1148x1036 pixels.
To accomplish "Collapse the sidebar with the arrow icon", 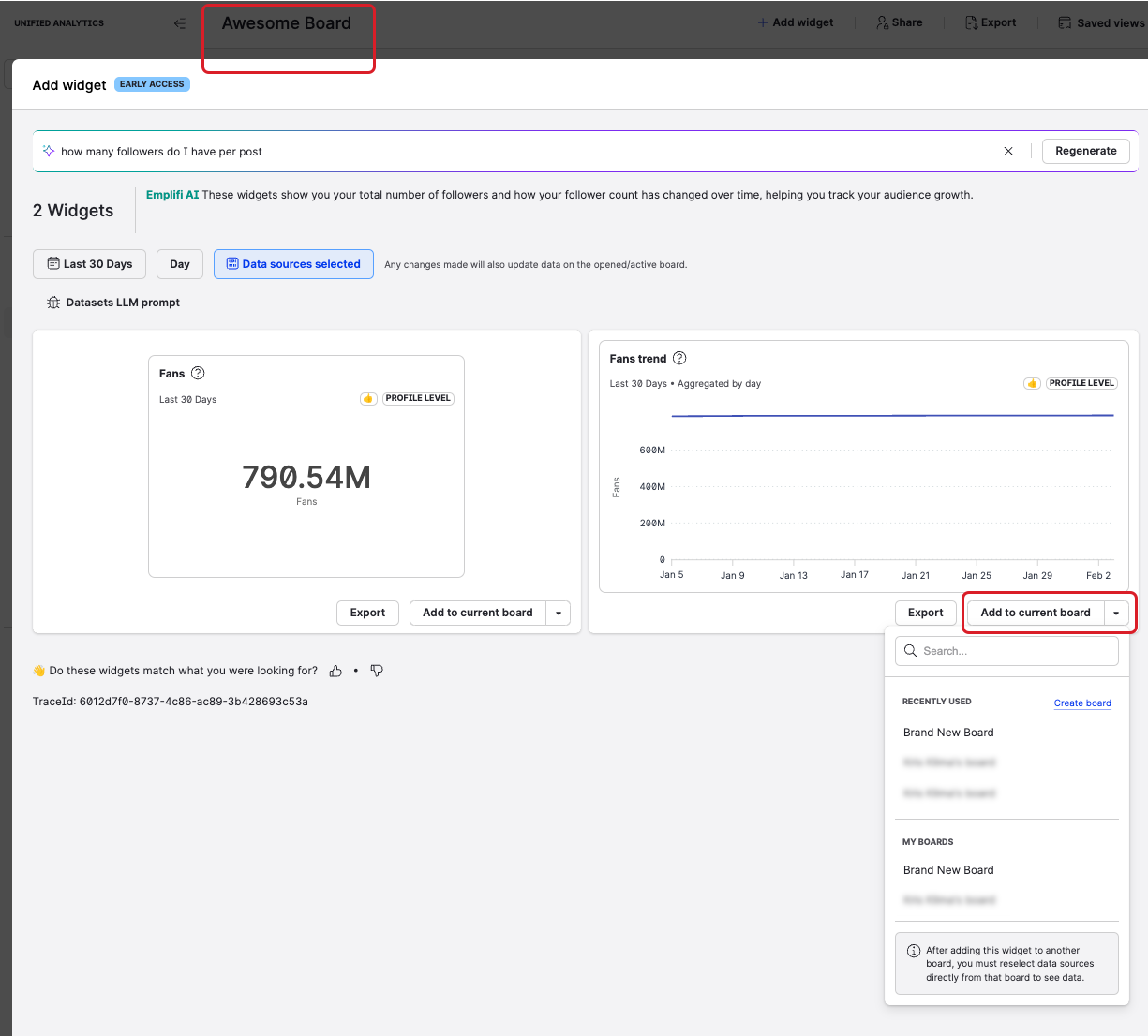I will point(179,23).
